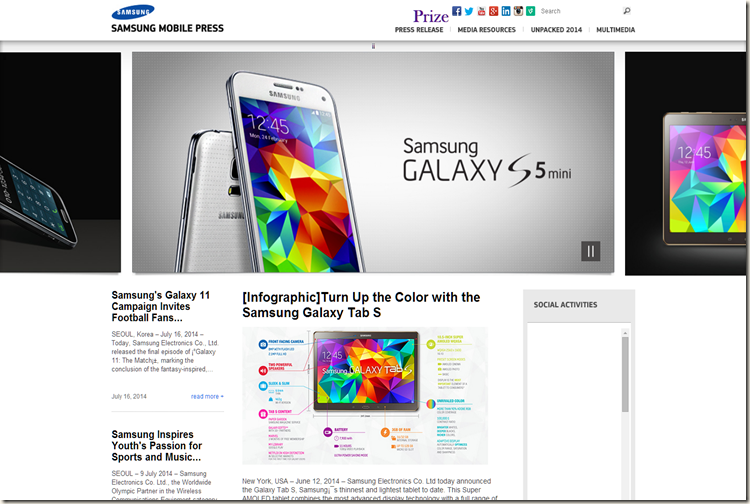Click the Search input field
Screen dimensions: 750x504
pyautogui.click(x=580, y=11)
